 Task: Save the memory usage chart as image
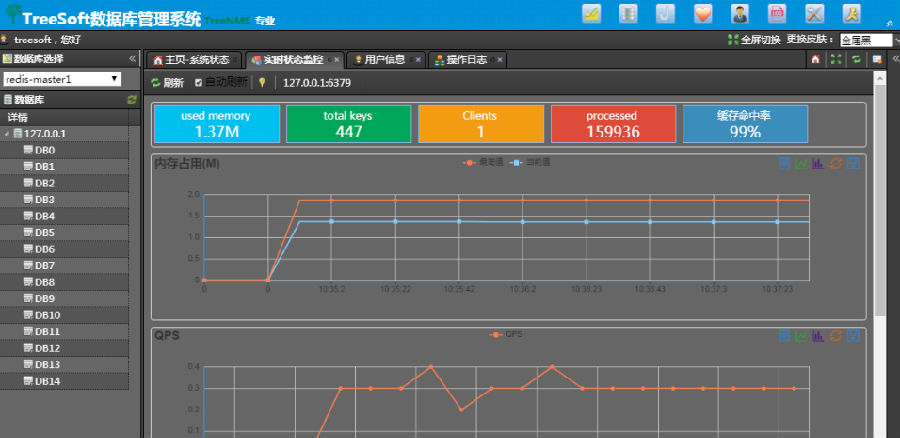[854, 164]
